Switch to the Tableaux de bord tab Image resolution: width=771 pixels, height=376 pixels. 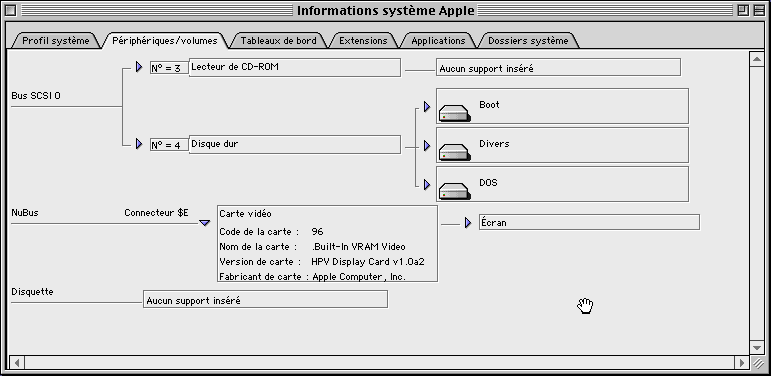[278, 41]
